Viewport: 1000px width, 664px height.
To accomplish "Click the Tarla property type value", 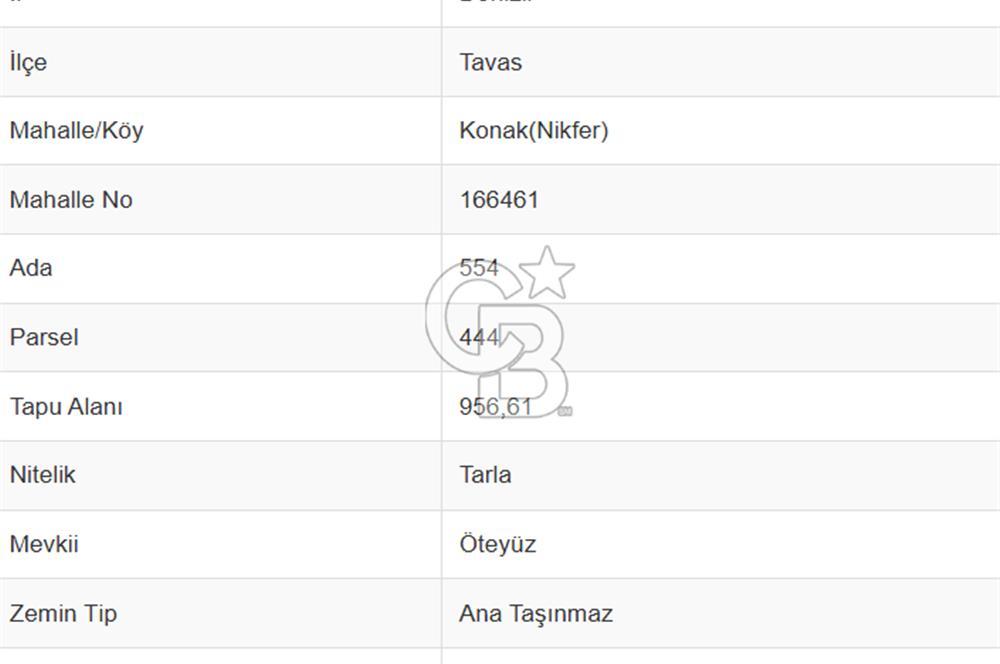I will [x=485, y=475].
